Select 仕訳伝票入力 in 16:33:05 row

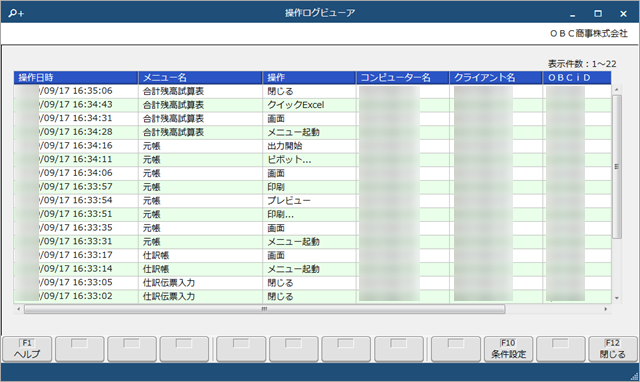[200, 282]
